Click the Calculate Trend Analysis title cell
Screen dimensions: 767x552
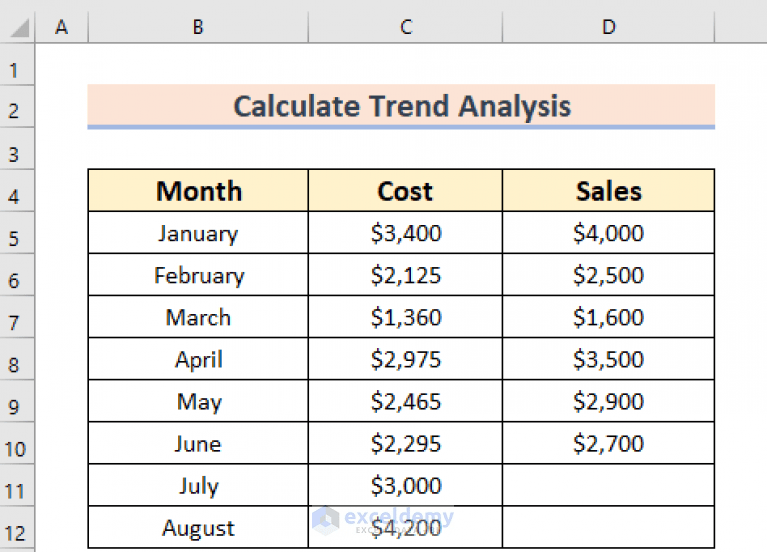[x=401, y=106]
